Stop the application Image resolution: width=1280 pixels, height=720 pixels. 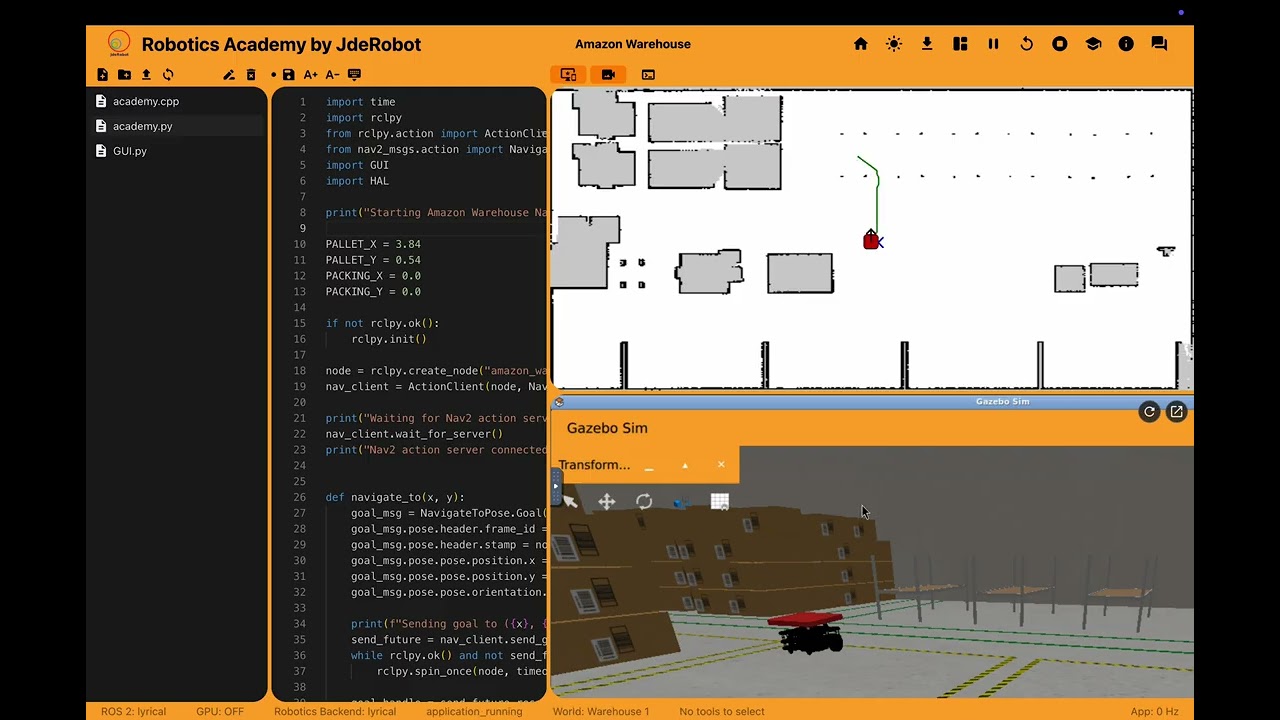pyautogui.click(x=1060, y=44)
